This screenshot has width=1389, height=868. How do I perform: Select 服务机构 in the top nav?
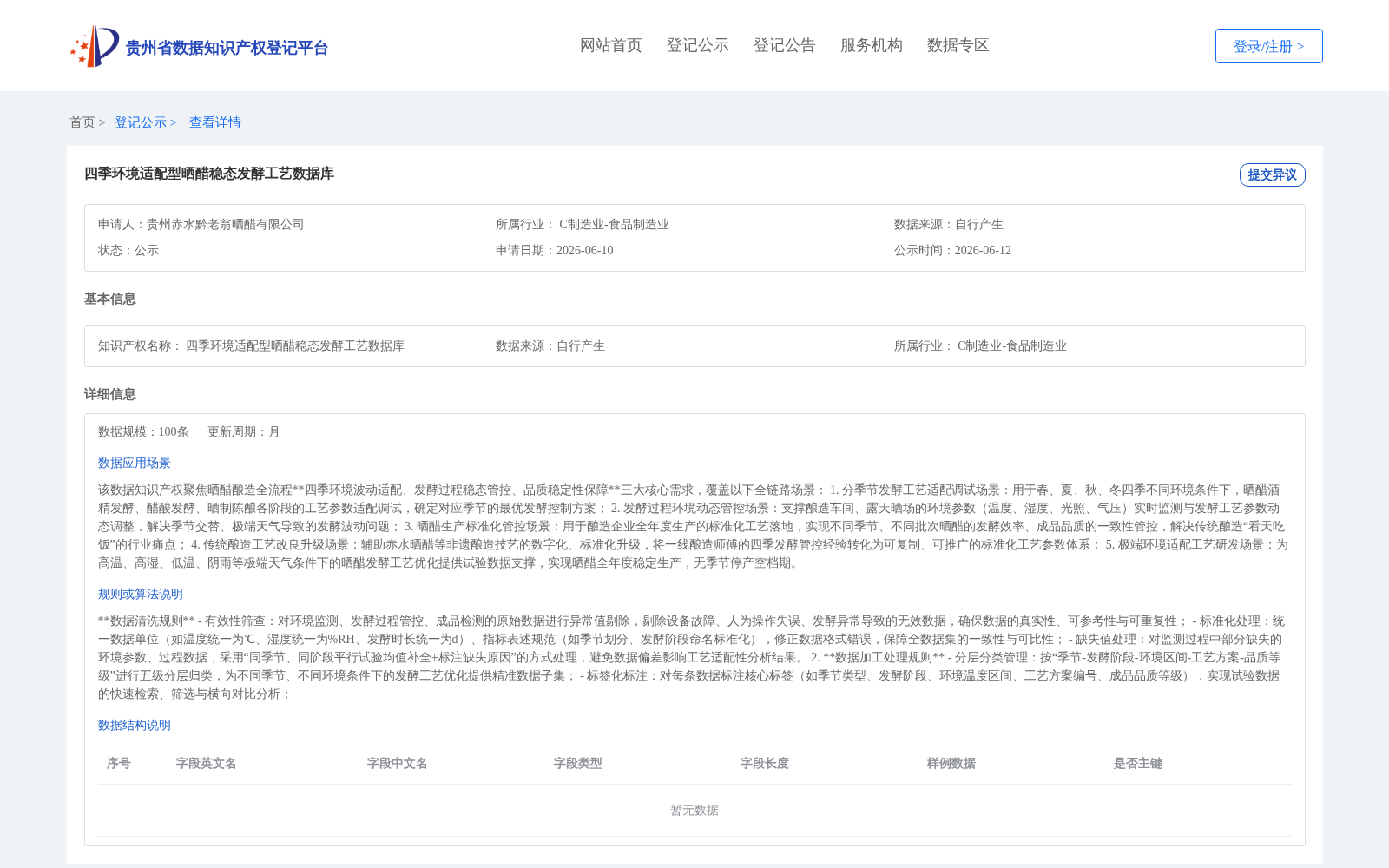pos(872,45)
